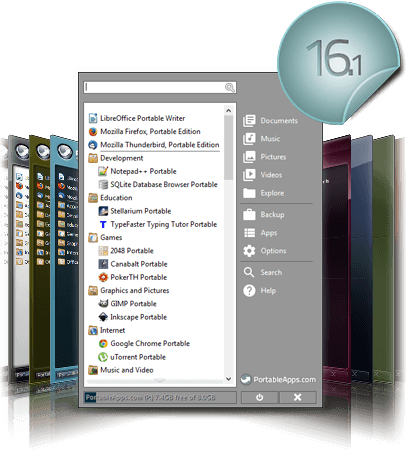Click the Explore folder icon
The width and height of the screenshot is (407, 452).
coord(249,193)
